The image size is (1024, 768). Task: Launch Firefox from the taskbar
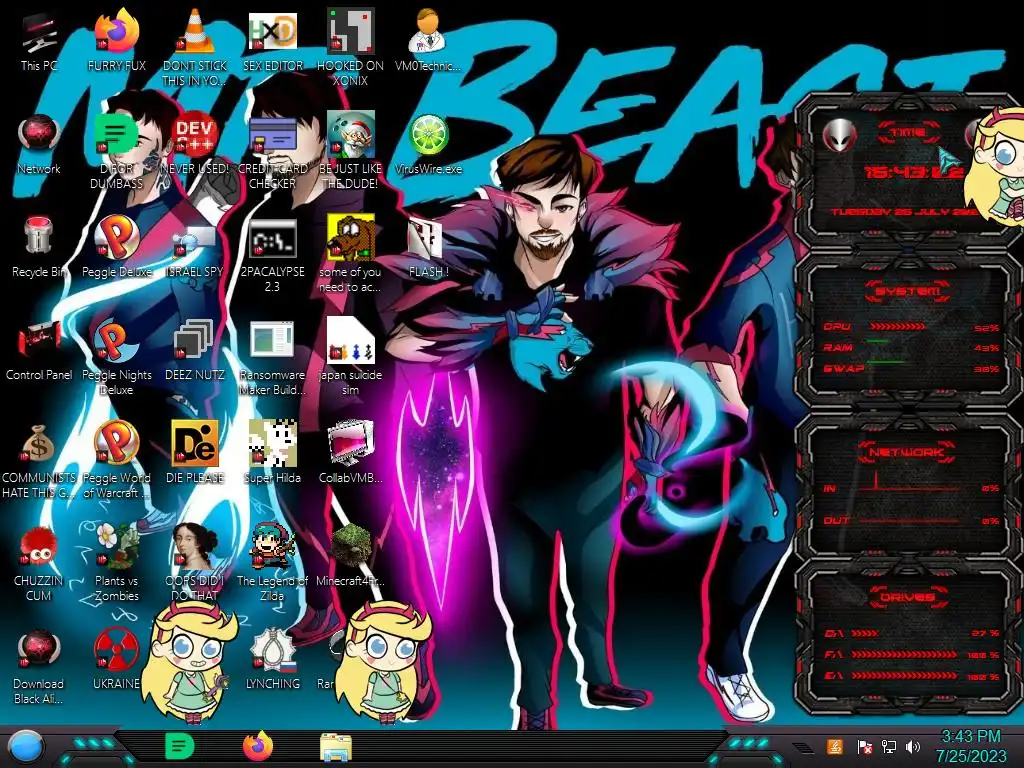(x=258, y=746)
